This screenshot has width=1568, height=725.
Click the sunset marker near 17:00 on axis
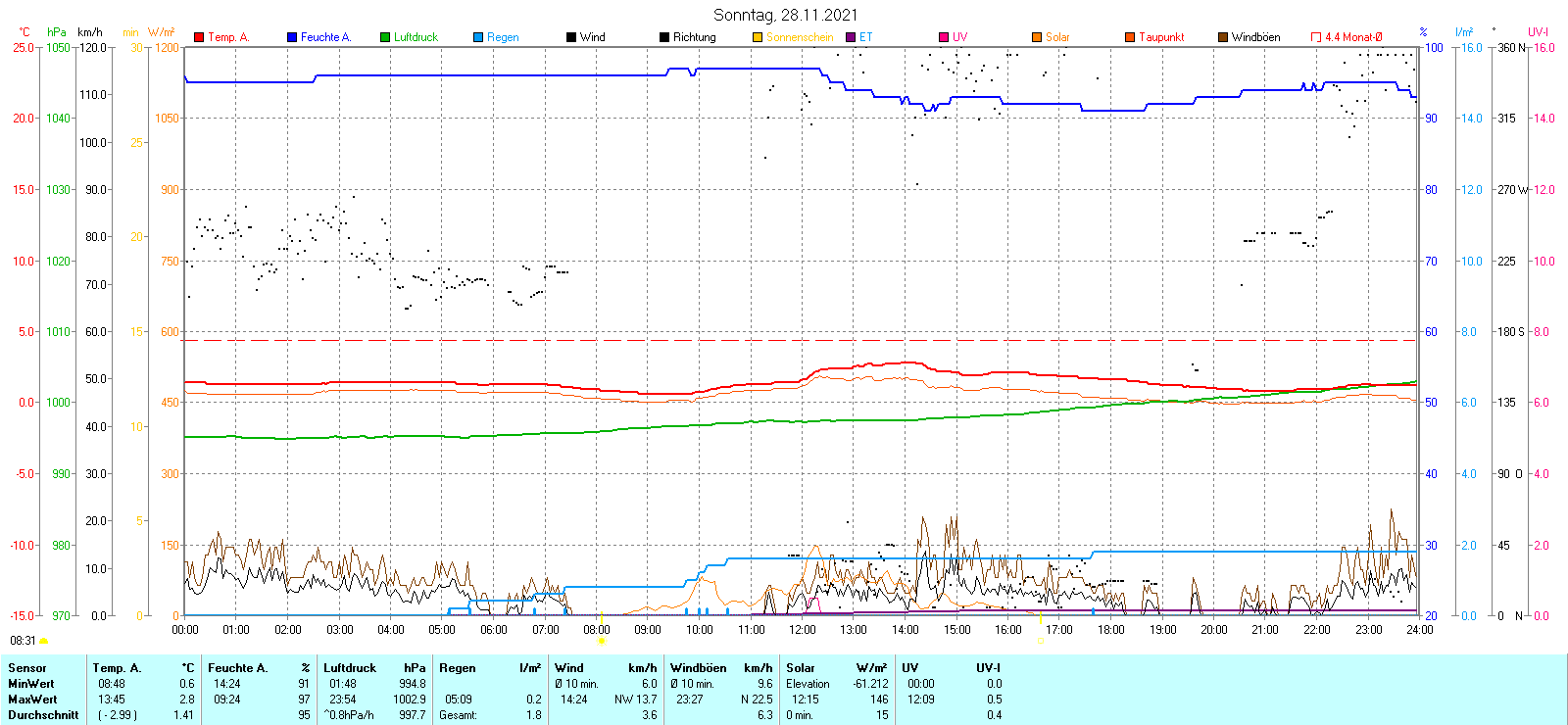tap(1040, 641)
